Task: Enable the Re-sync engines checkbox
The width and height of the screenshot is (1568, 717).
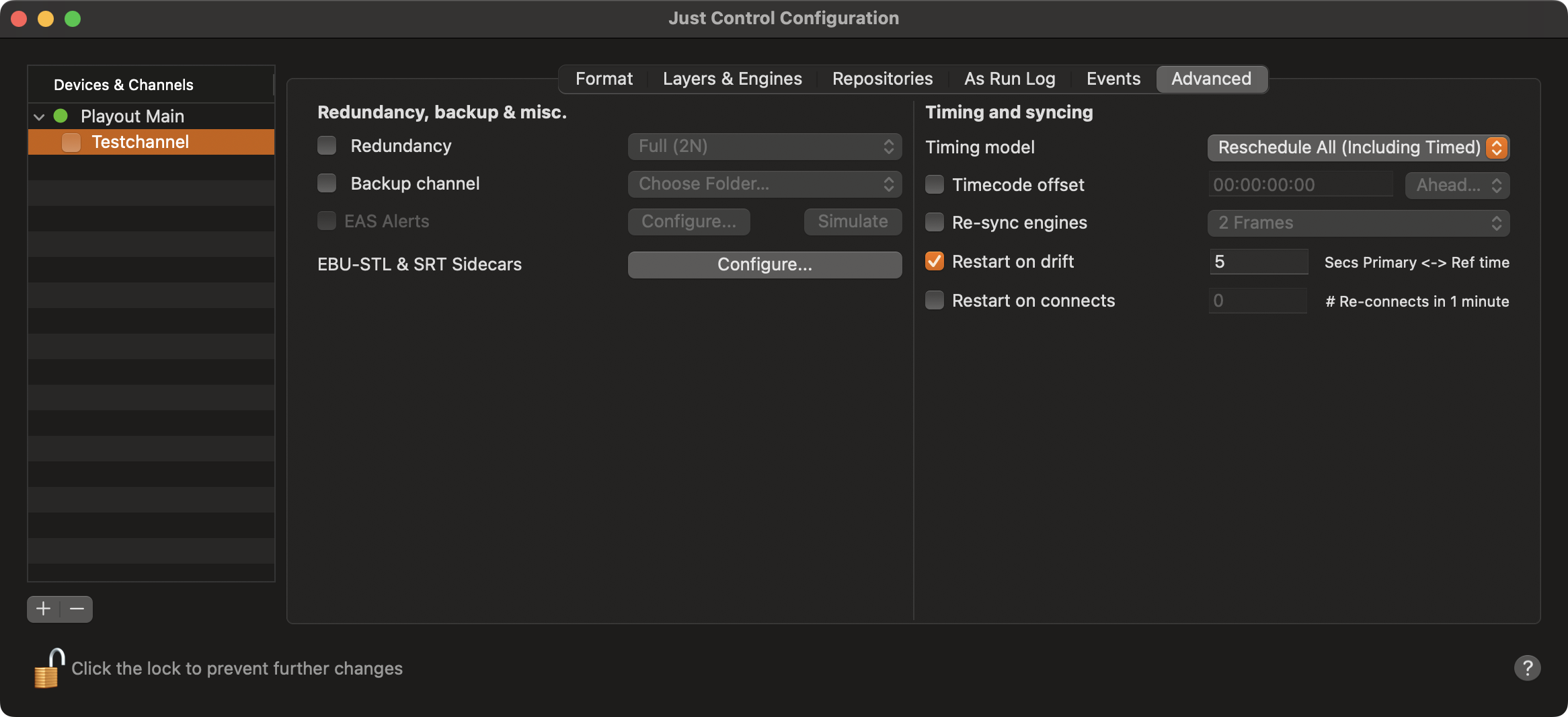Action: tap(935, 222)
